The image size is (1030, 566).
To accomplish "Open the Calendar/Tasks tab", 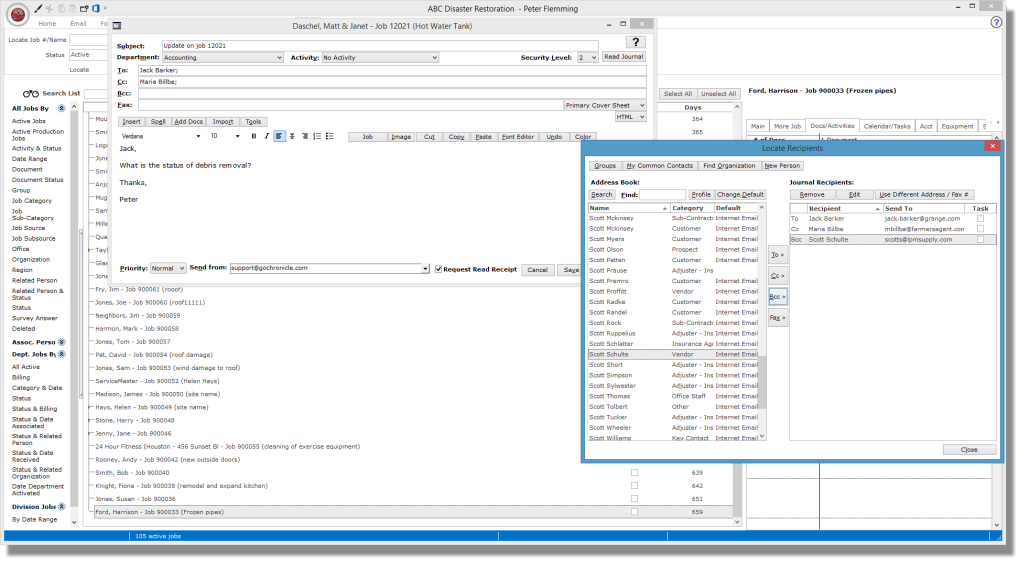I will pos(887,126).
